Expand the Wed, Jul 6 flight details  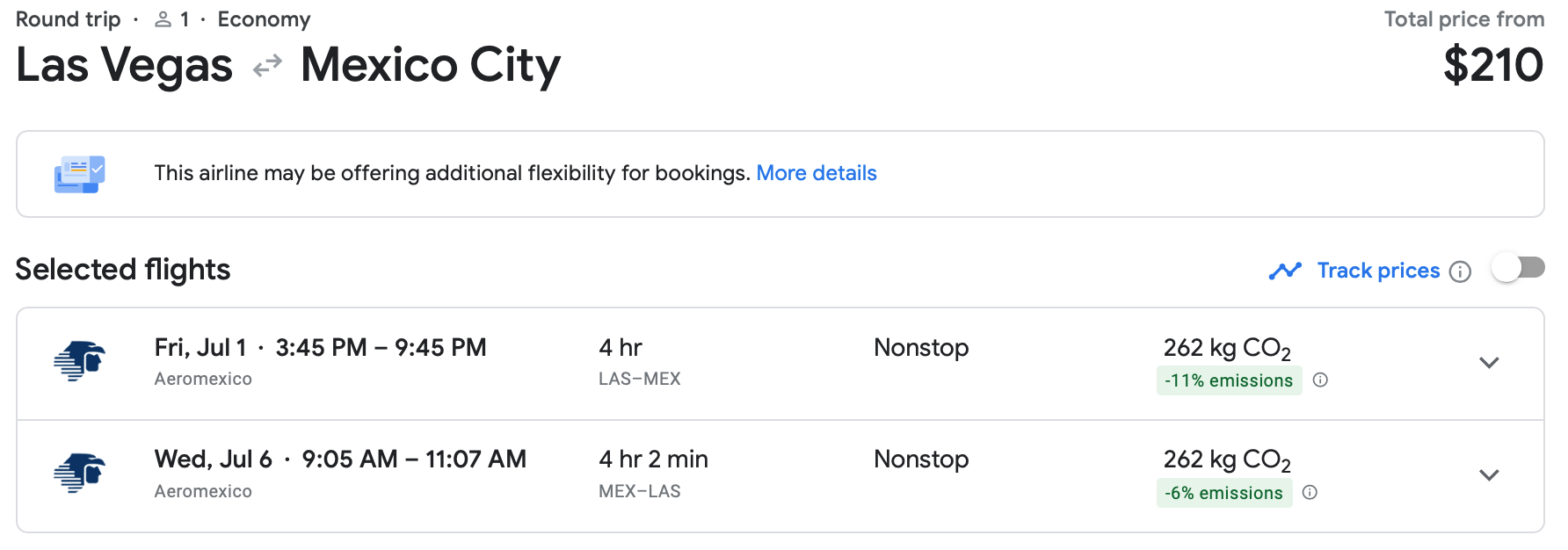click(1489, 475)
